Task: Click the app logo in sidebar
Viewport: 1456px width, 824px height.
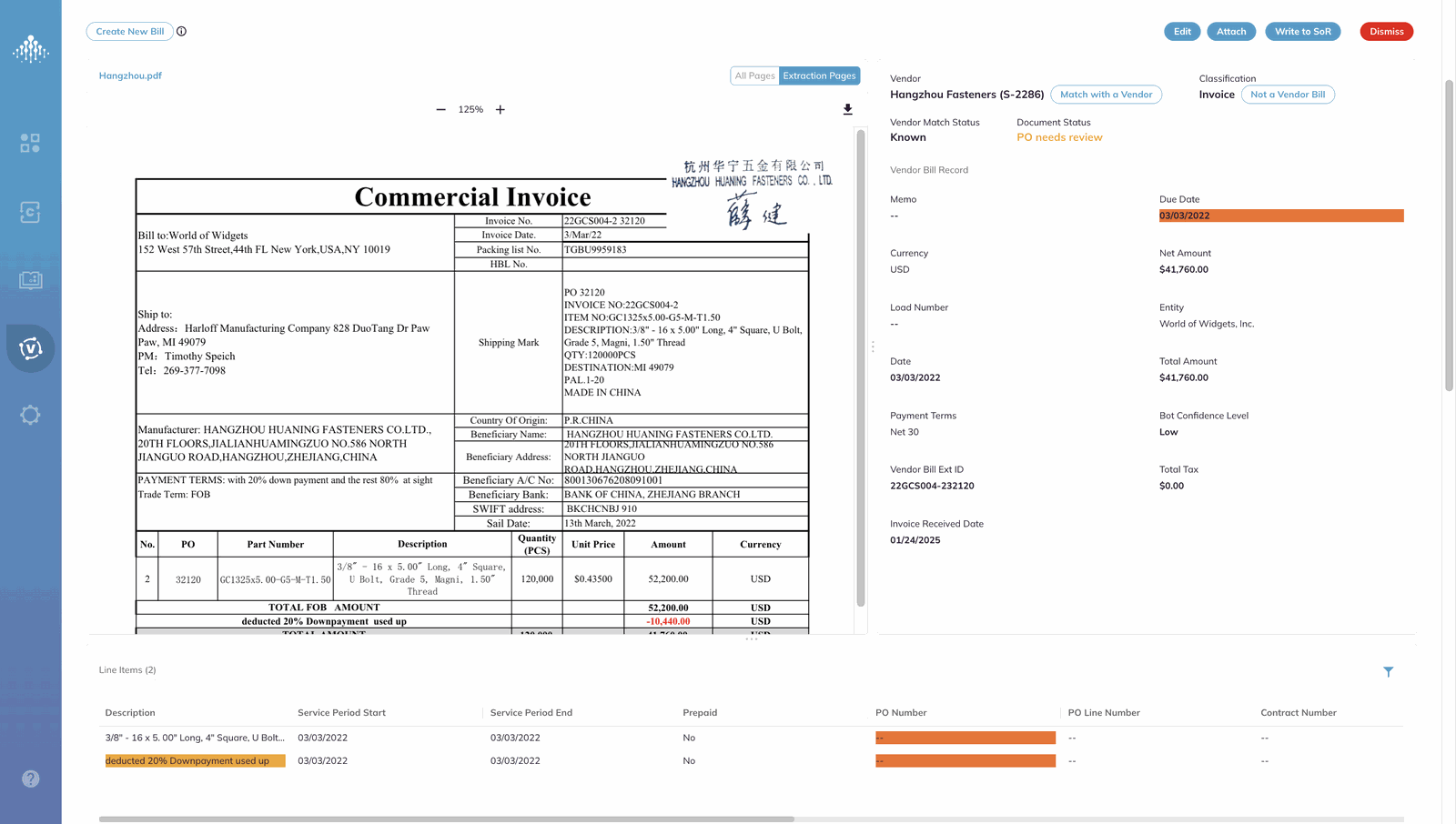Action: point(30,49)
